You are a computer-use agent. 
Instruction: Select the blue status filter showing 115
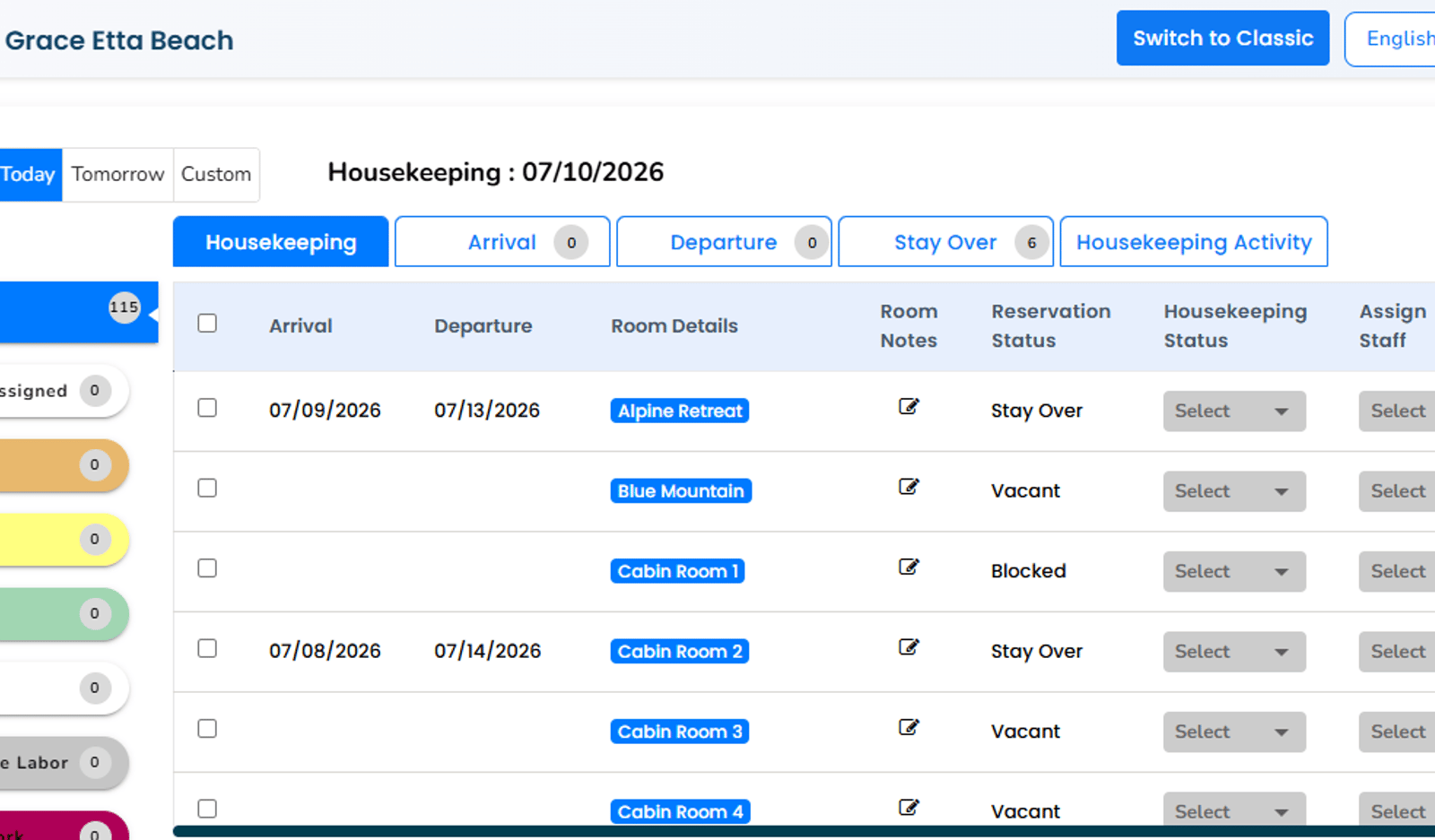click(79, 313)
